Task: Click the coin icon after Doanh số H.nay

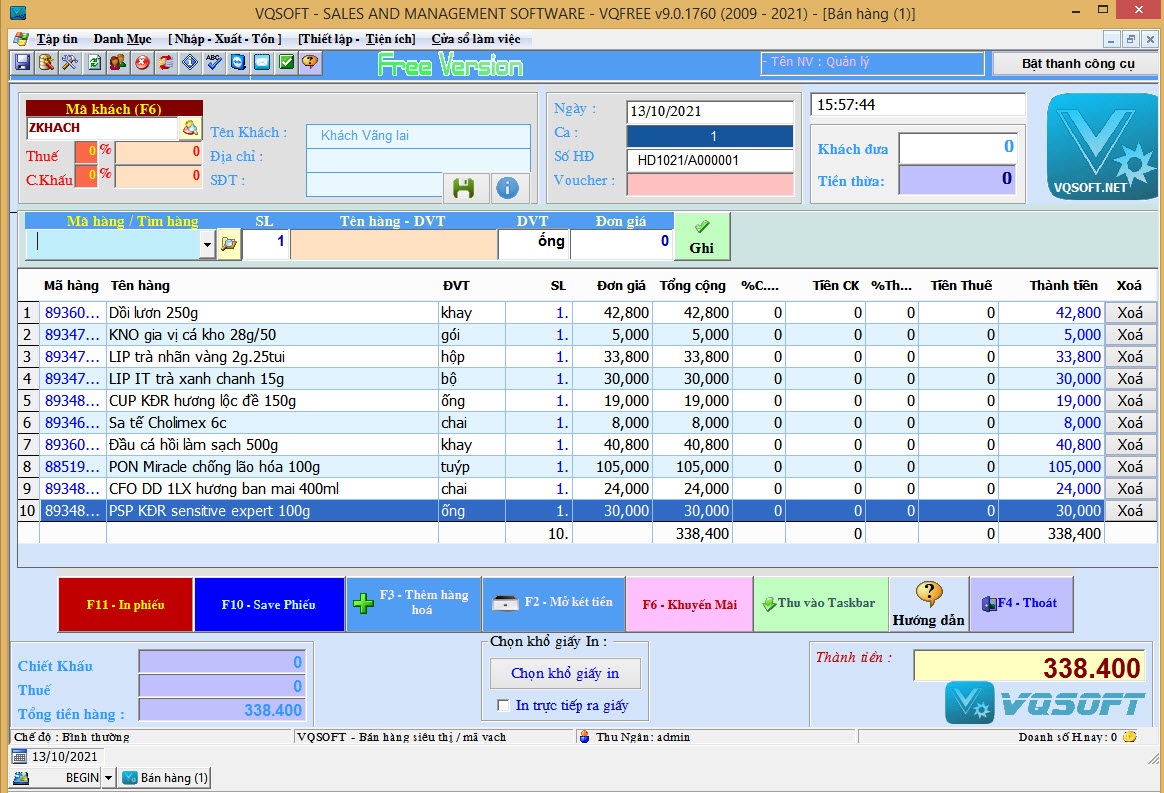Action: (x=1130, y=737)
